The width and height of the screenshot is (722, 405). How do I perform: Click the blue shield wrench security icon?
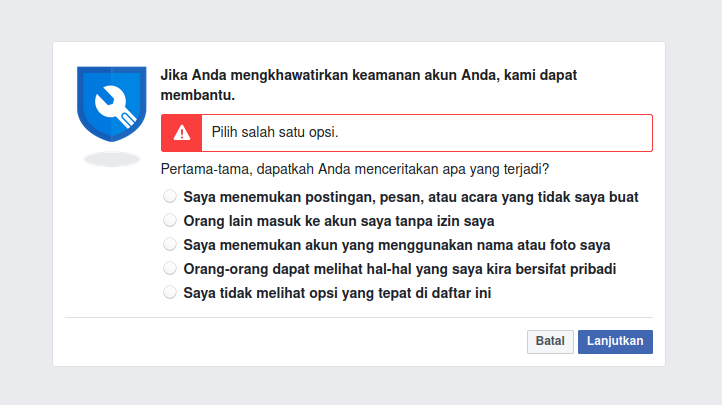click(x=111, y=103)
